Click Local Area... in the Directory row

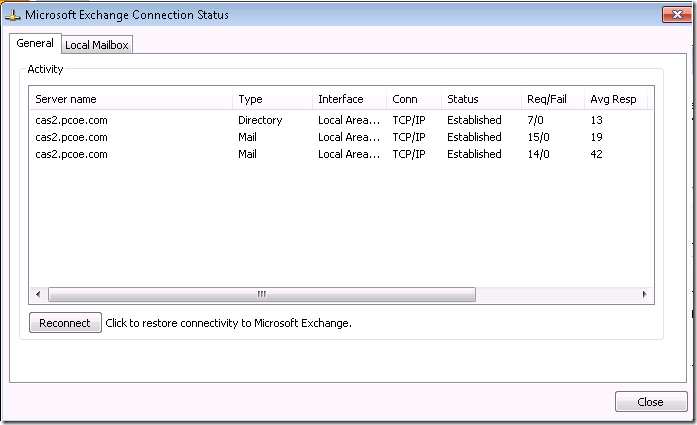tap(349, 120)
